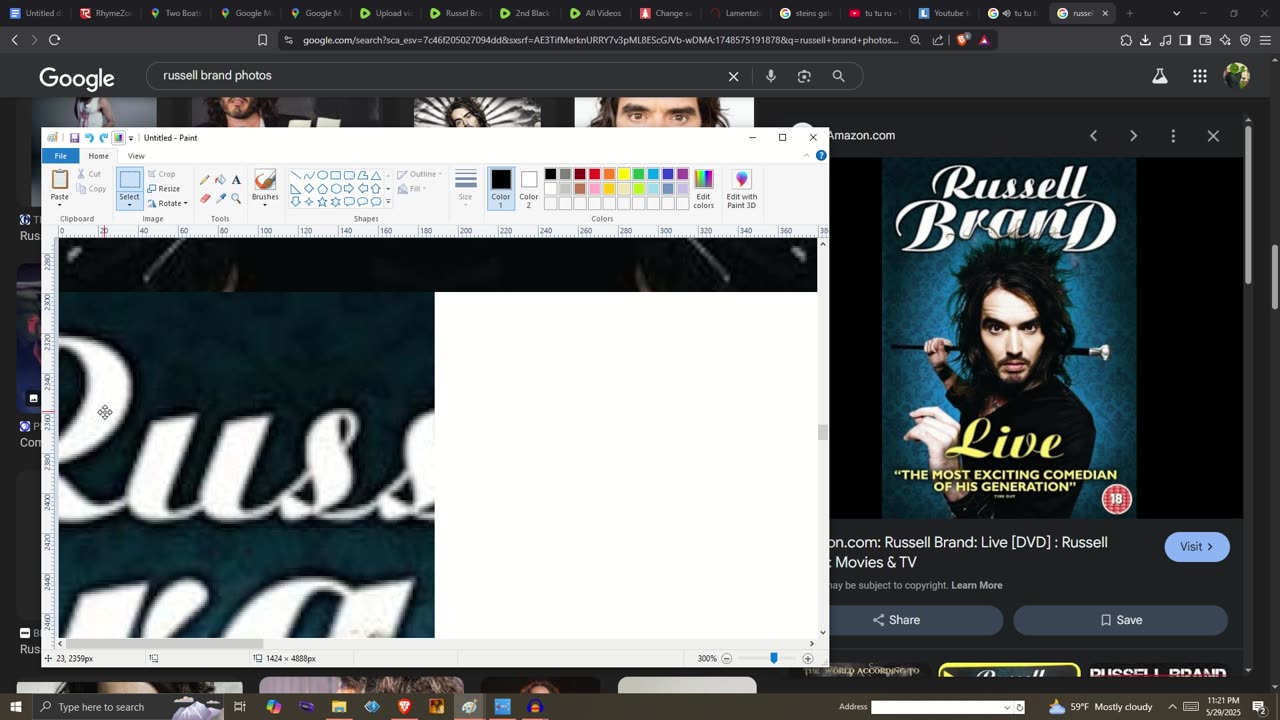Image resolution: width=1280 pixels, height=720 pixels.
Task: Customize Quick Access Toolbar dropdown arrow
Action: pos(131,138)
